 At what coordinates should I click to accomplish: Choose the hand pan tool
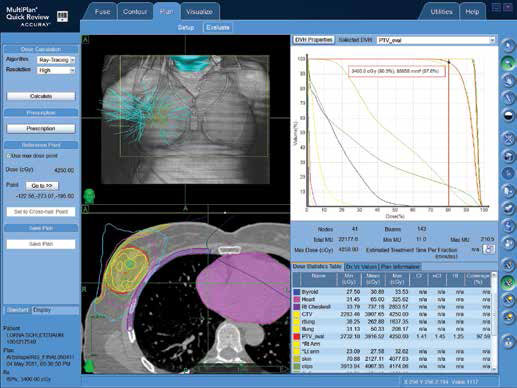click(508, 80)
